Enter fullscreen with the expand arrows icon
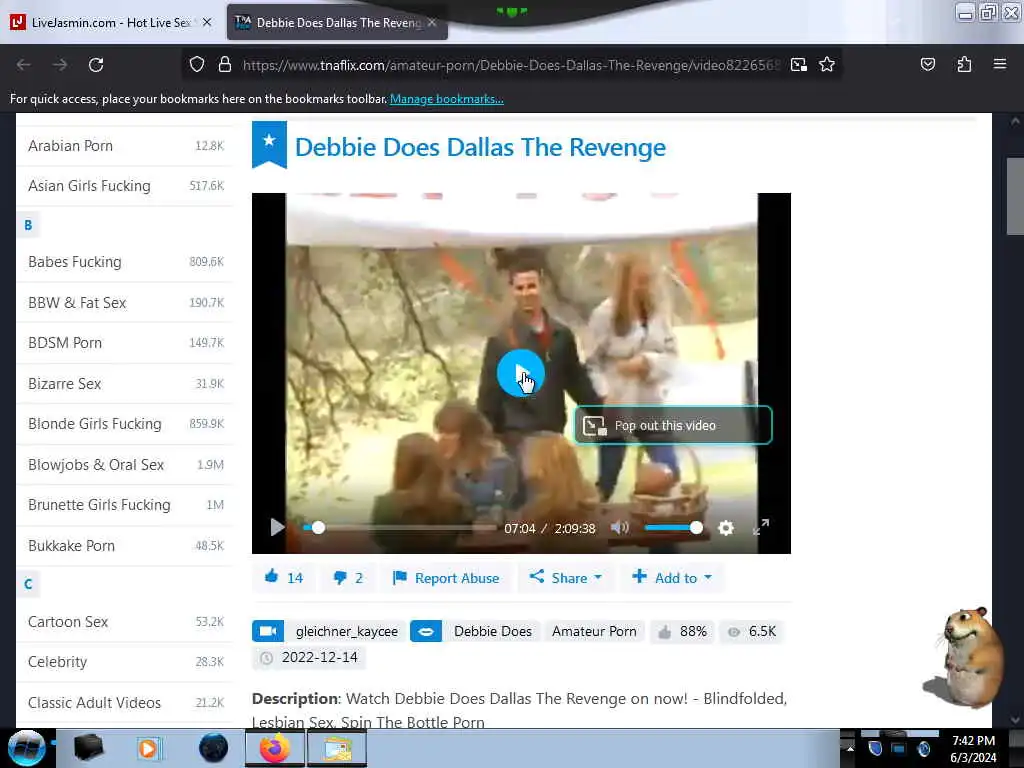The width and height of the screenshot is (1024, 768). pyautogui.click(x=761, y=527)
